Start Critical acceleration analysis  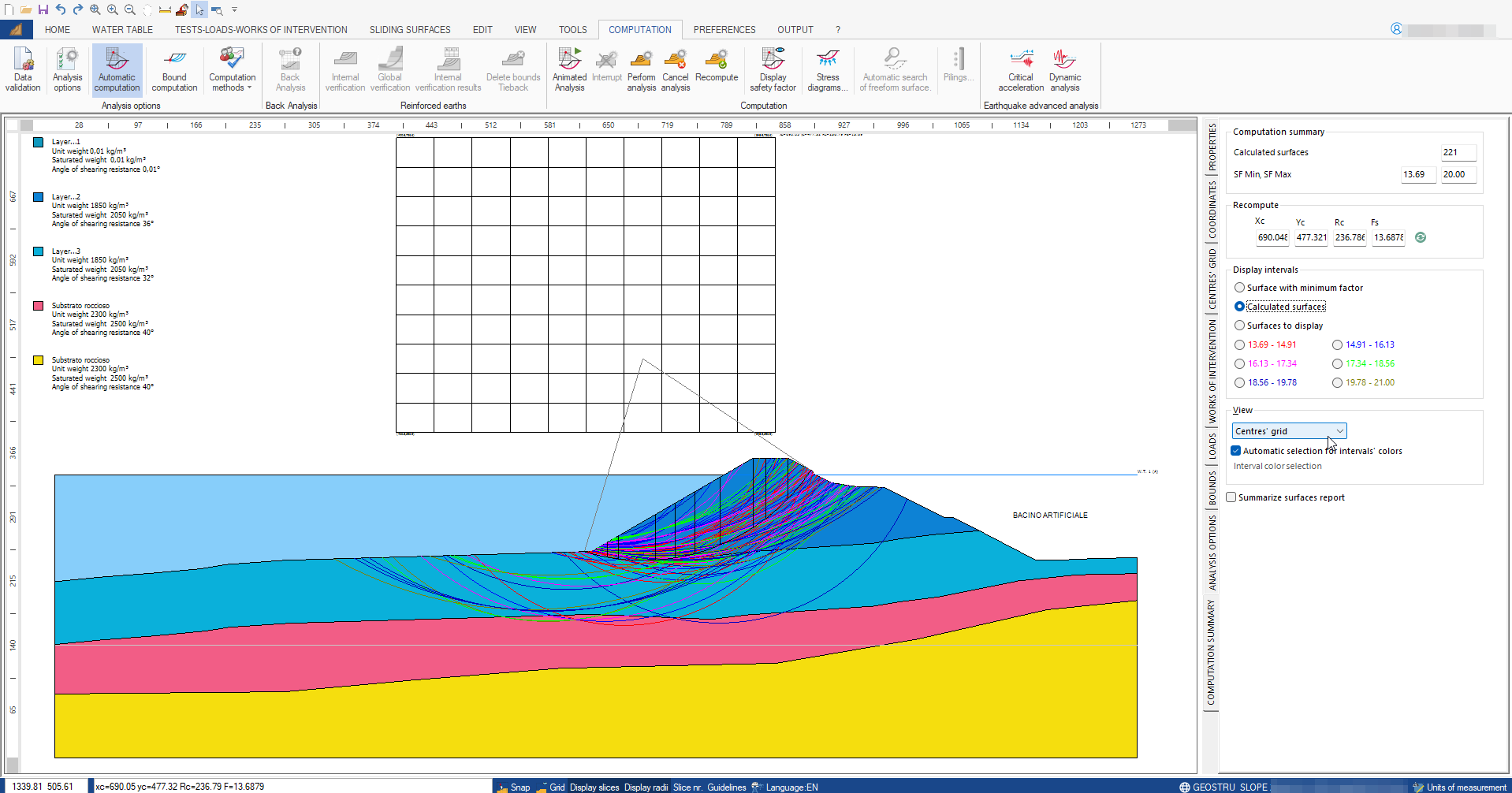1020,69
